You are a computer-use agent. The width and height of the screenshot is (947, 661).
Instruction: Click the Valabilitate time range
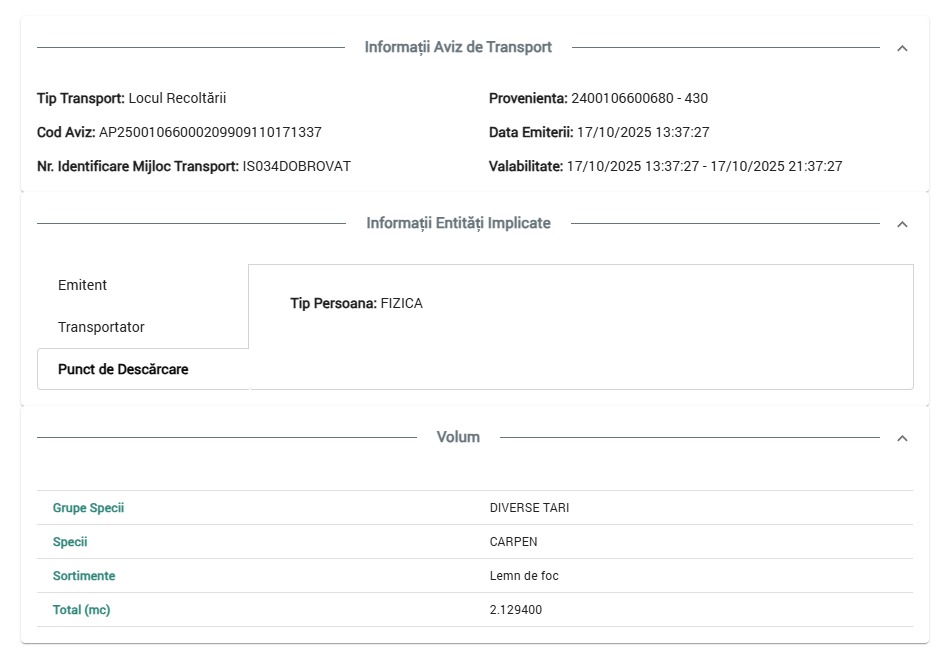[704, 166]
